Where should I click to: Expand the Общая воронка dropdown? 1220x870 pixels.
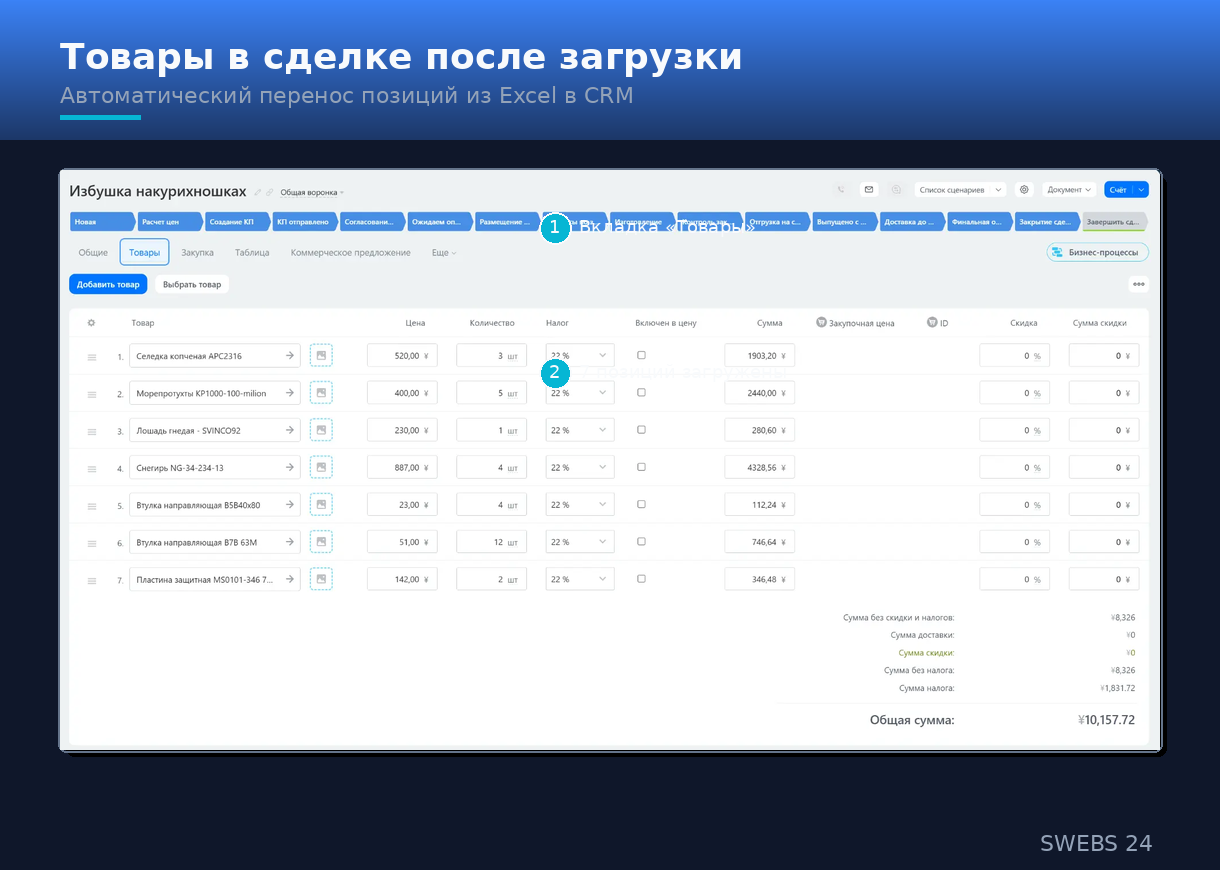(x=311, y=192)
